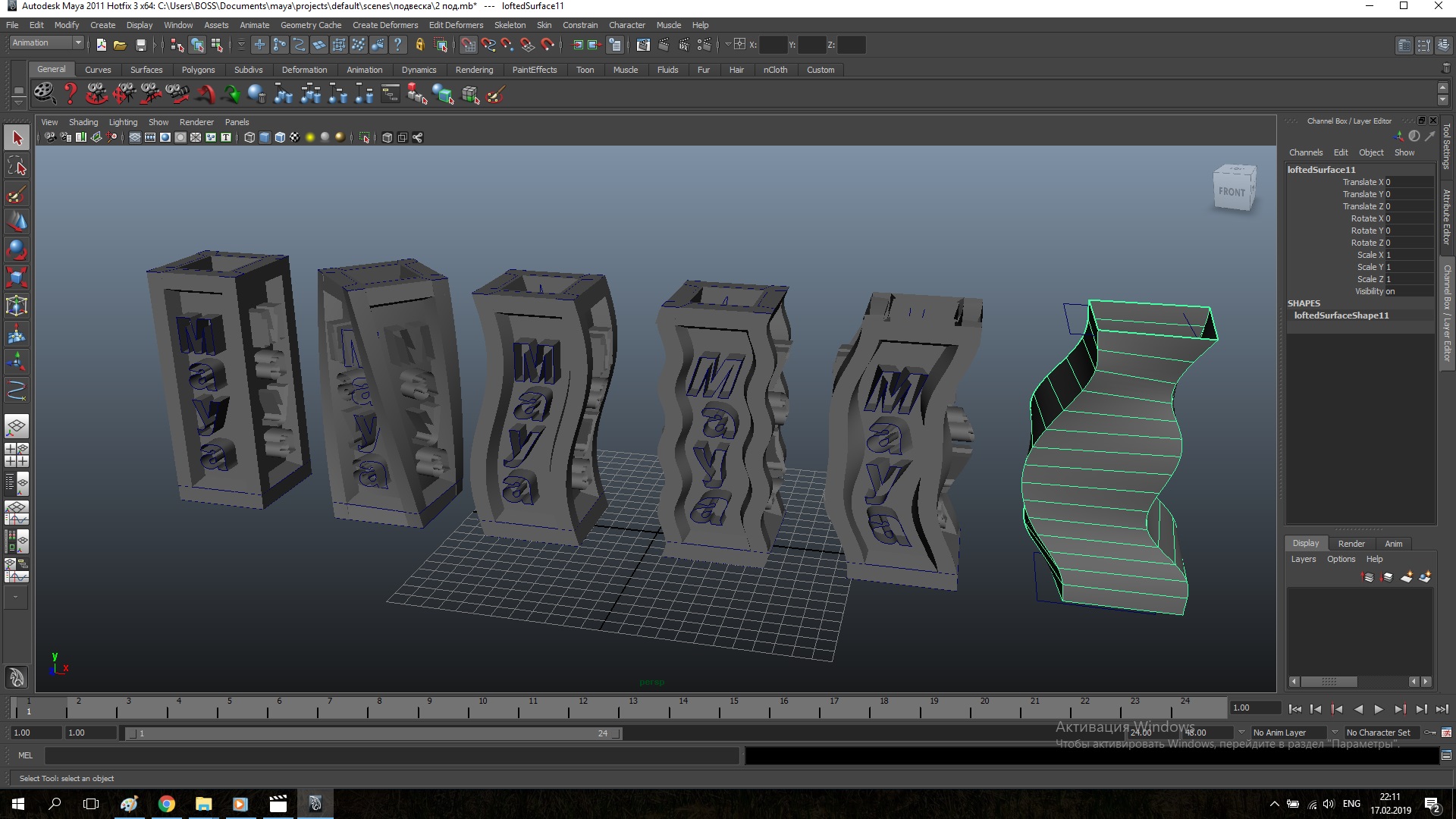Expand more layouts arrow under toolbox
The image size is (1456, 819).
tap(17, 598)
